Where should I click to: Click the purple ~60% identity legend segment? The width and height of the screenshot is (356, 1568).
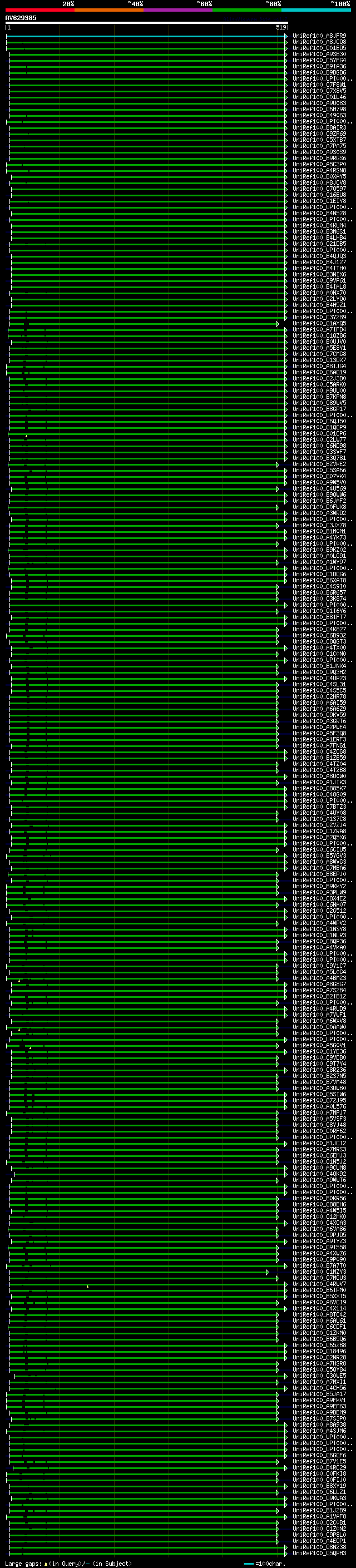[179, 10]
